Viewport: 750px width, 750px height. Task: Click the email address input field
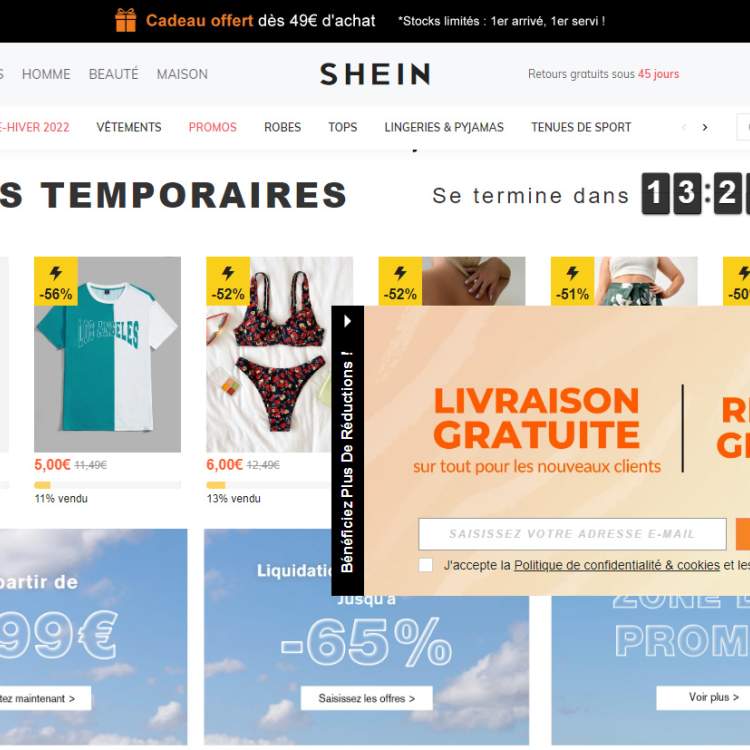tap(573, 534)
